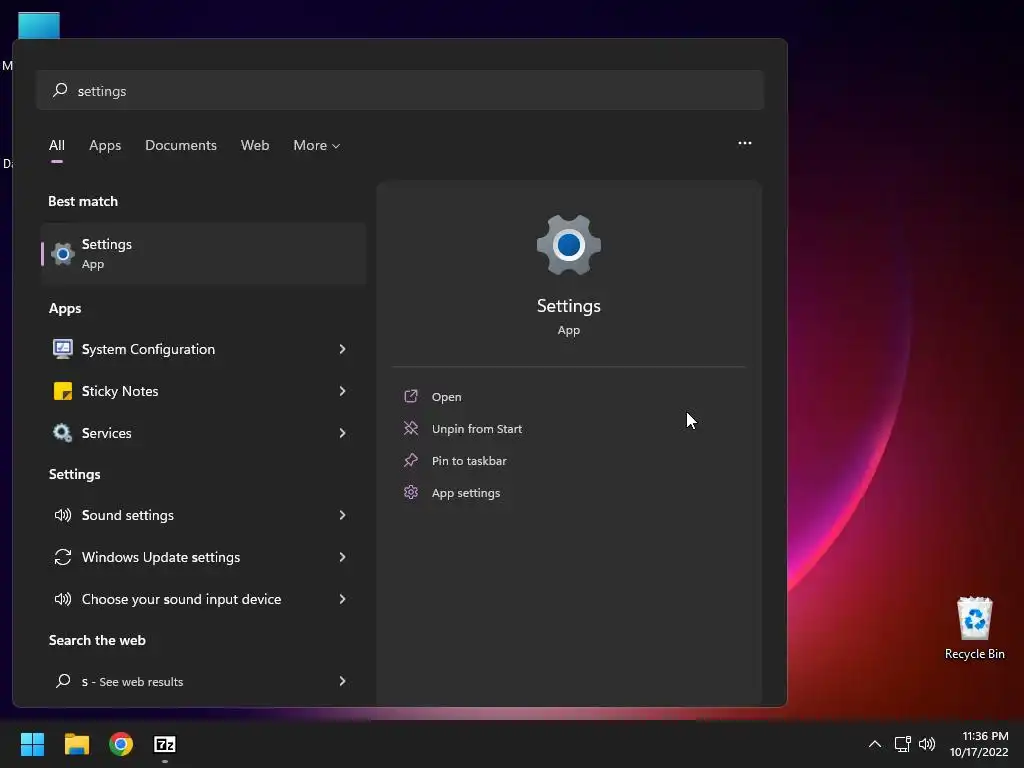Expand Sticky Notes result chevron

click(x=342, y=391)
